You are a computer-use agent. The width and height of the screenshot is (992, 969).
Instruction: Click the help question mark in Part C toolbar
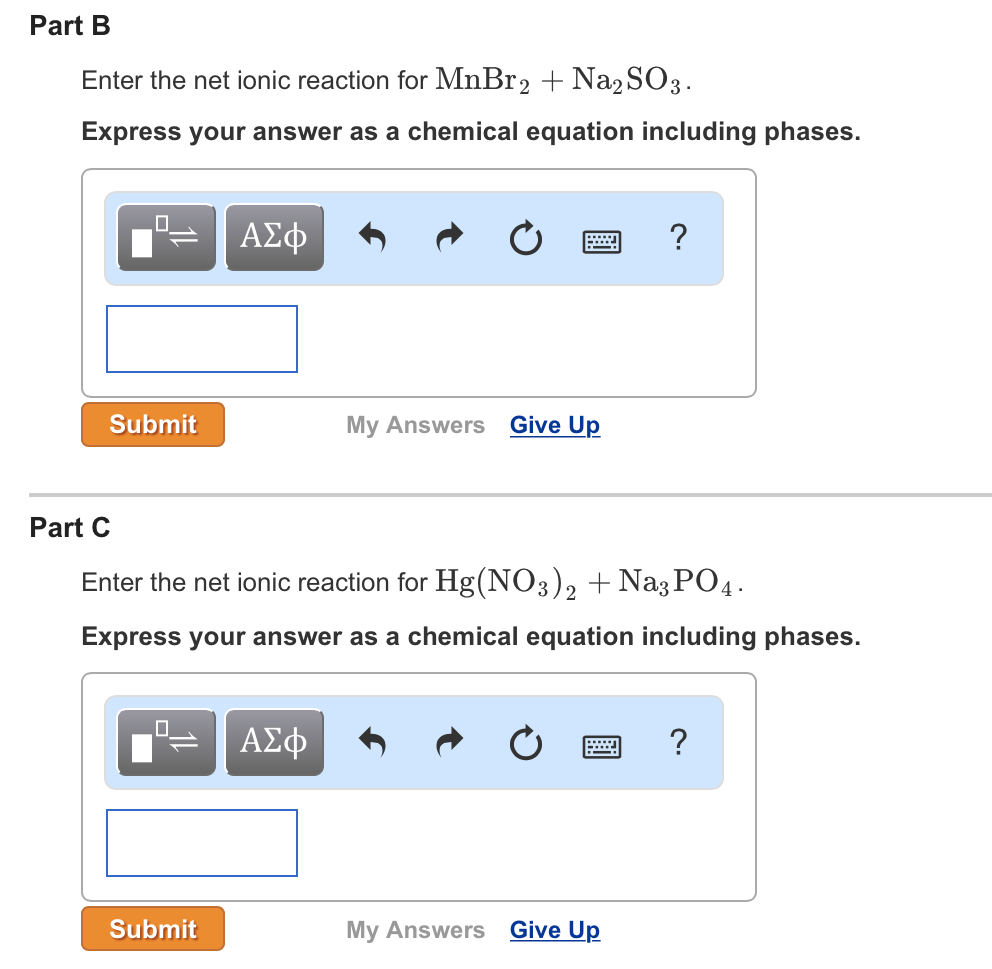click(678, 743)
